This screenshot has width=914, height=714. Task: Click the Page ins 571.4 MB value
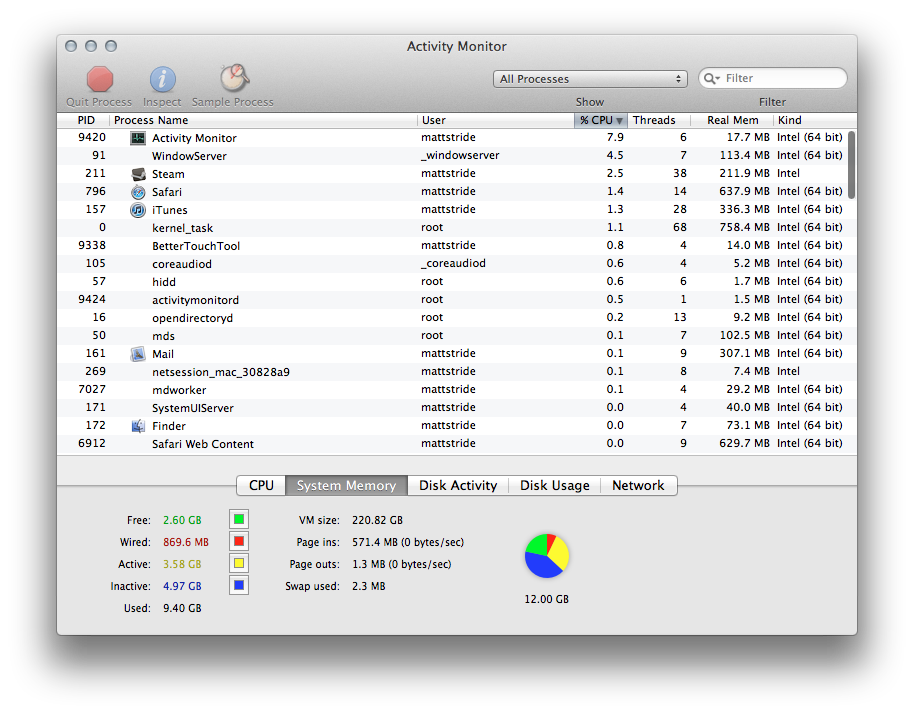(x=408, y=542)
